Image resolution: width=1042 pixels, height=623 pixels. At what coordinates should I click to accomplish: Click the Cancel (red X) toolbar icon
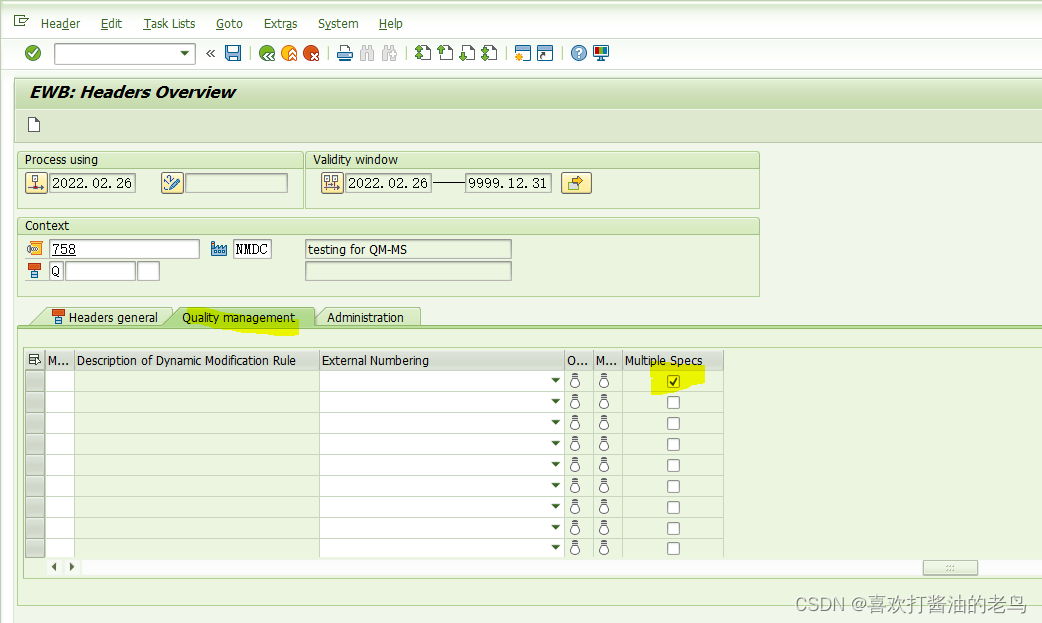click(x=311, y=53)
